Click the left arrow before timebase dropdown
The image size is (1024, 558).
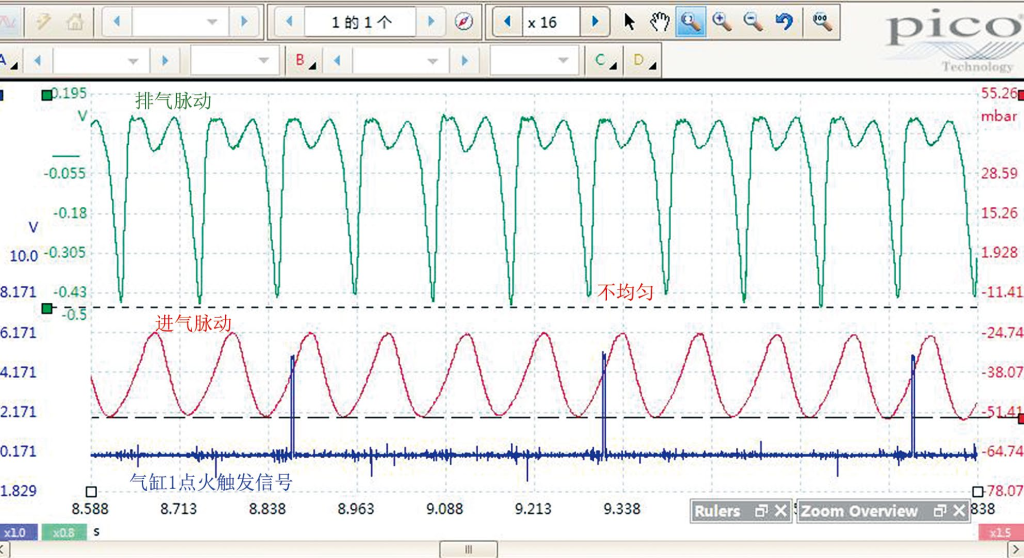pos(117,22)
